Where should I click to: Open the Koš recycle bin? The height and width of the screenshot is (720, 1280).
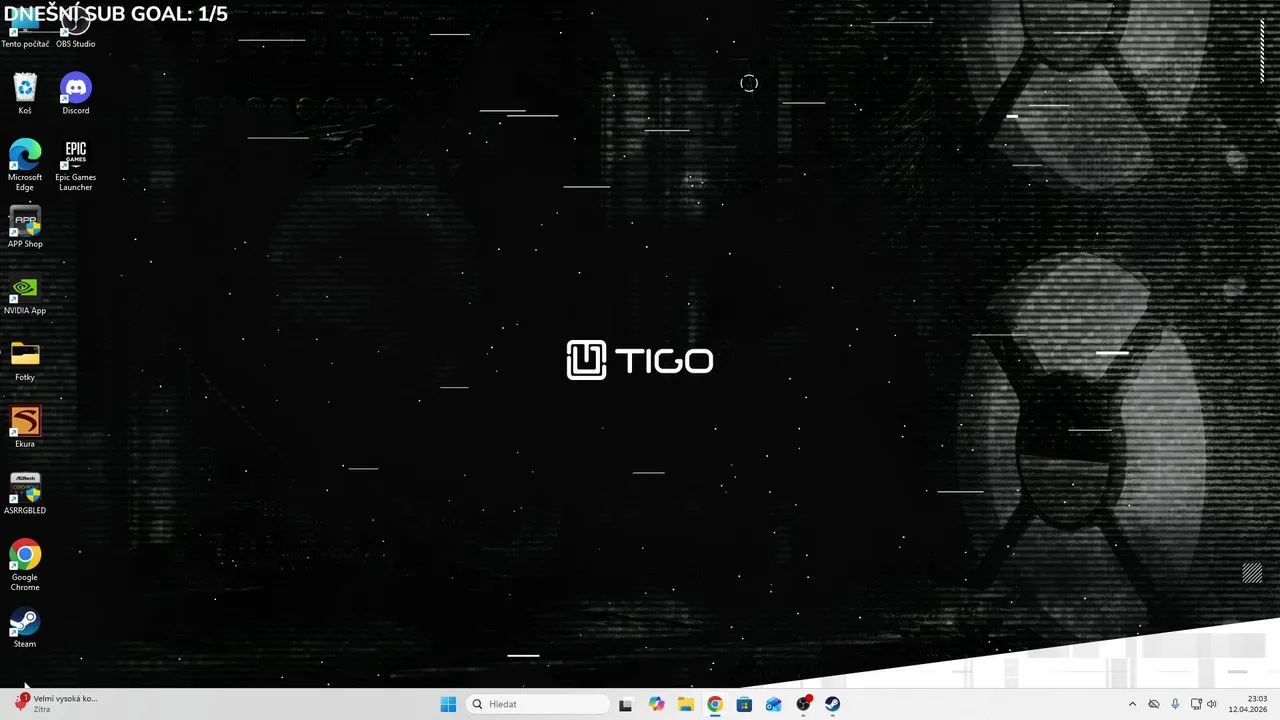tap(25, 94)
